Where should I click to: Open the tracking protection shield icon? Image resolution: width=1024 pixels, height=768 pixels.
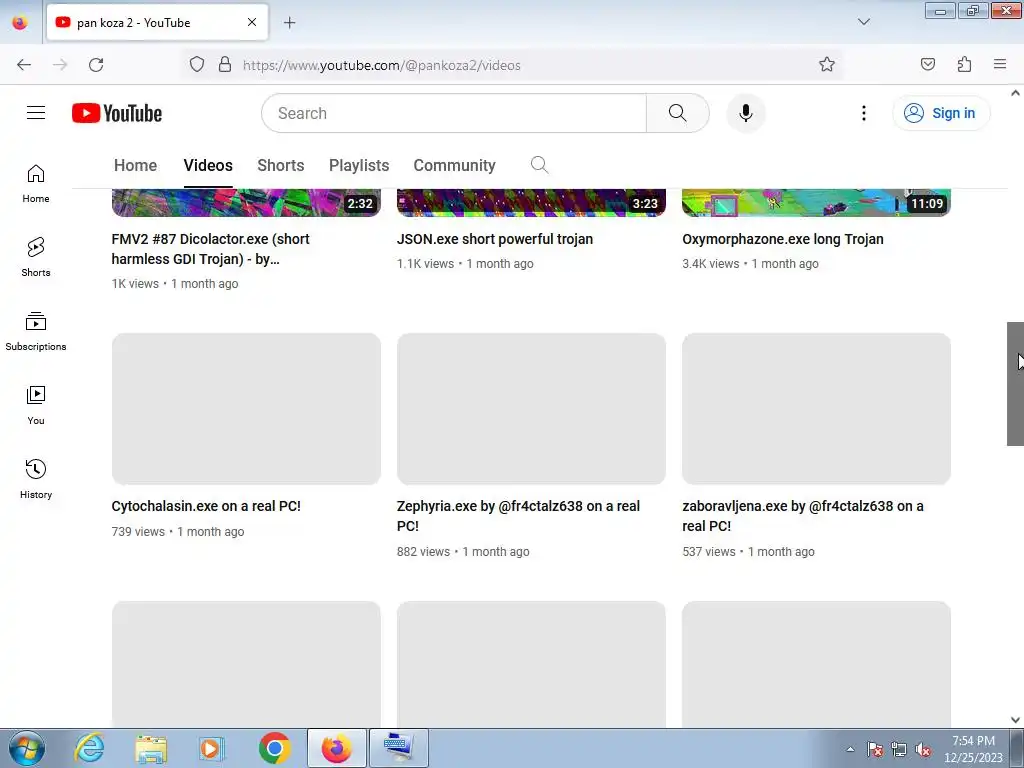pos(197,65)
